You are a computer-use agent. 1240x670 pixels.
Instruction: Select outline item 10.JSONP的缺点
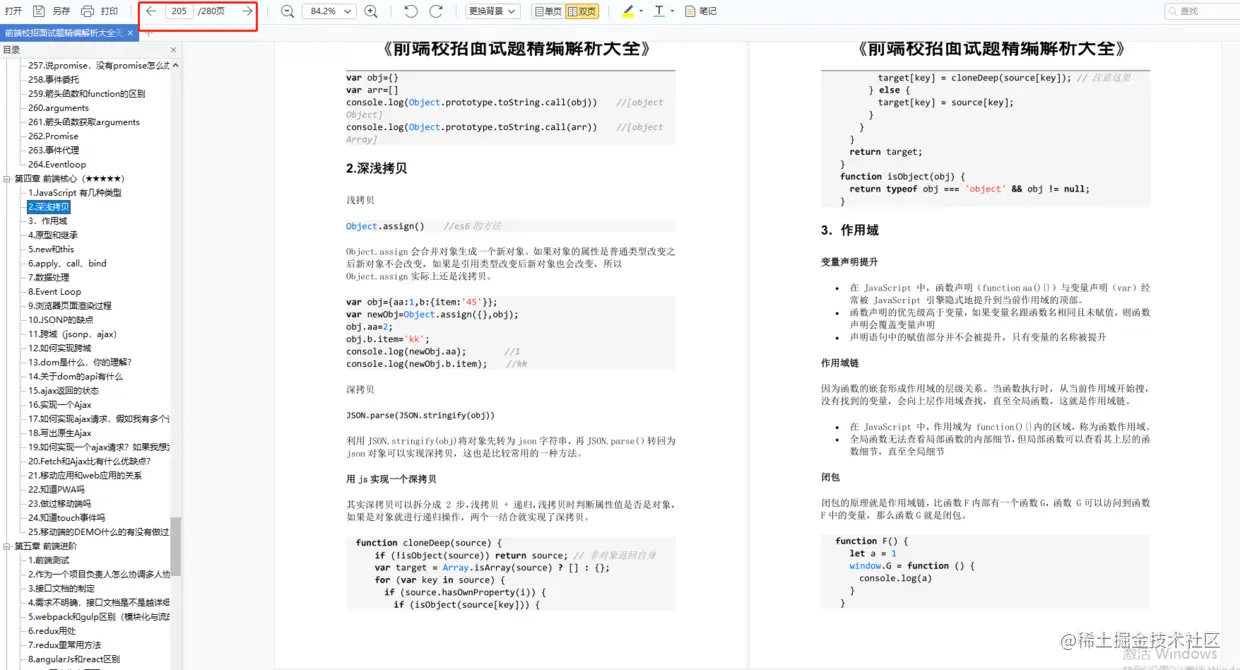coord(59,320)
